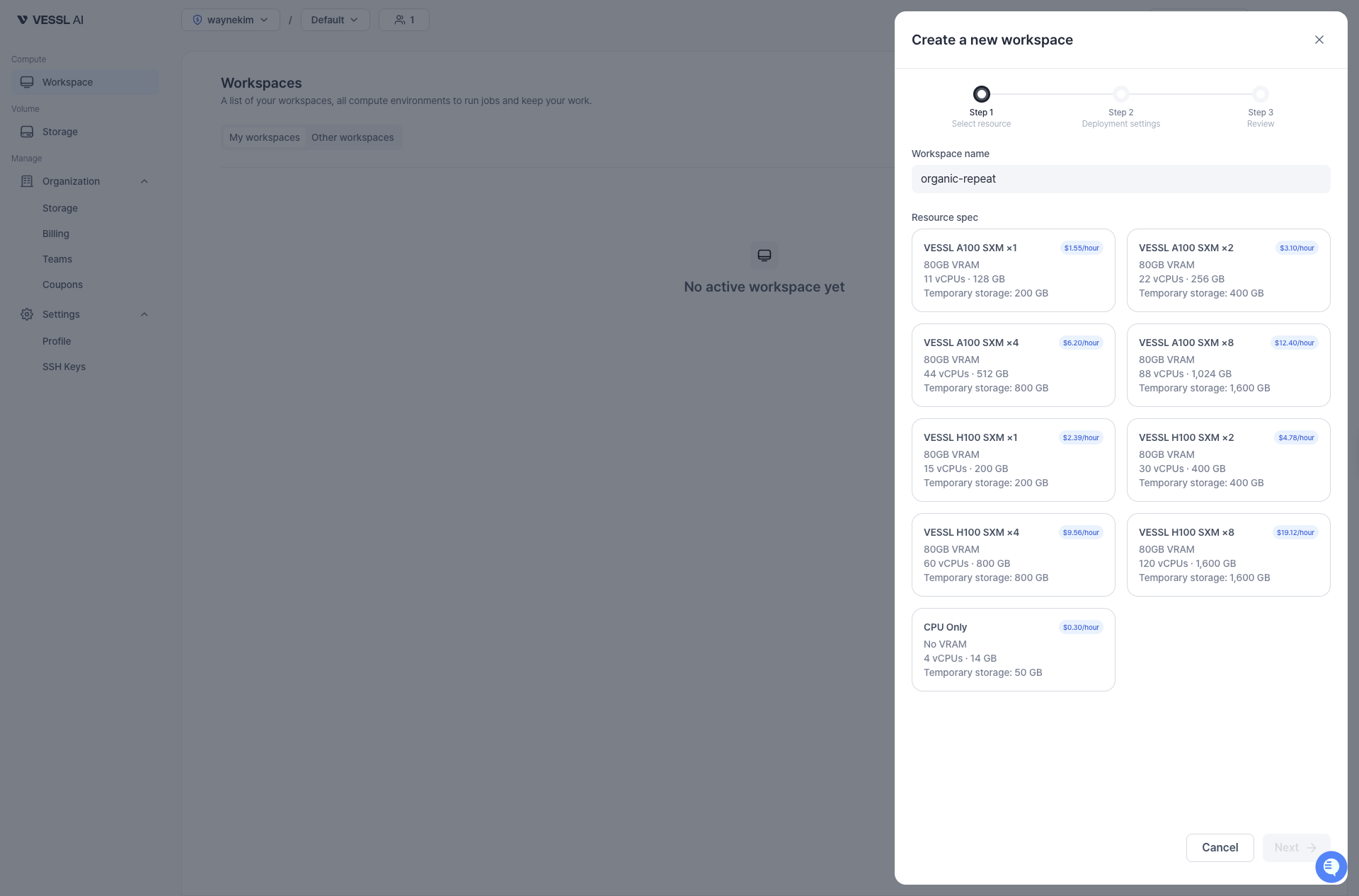Click the Organization building icon

(x=27, y=181)
